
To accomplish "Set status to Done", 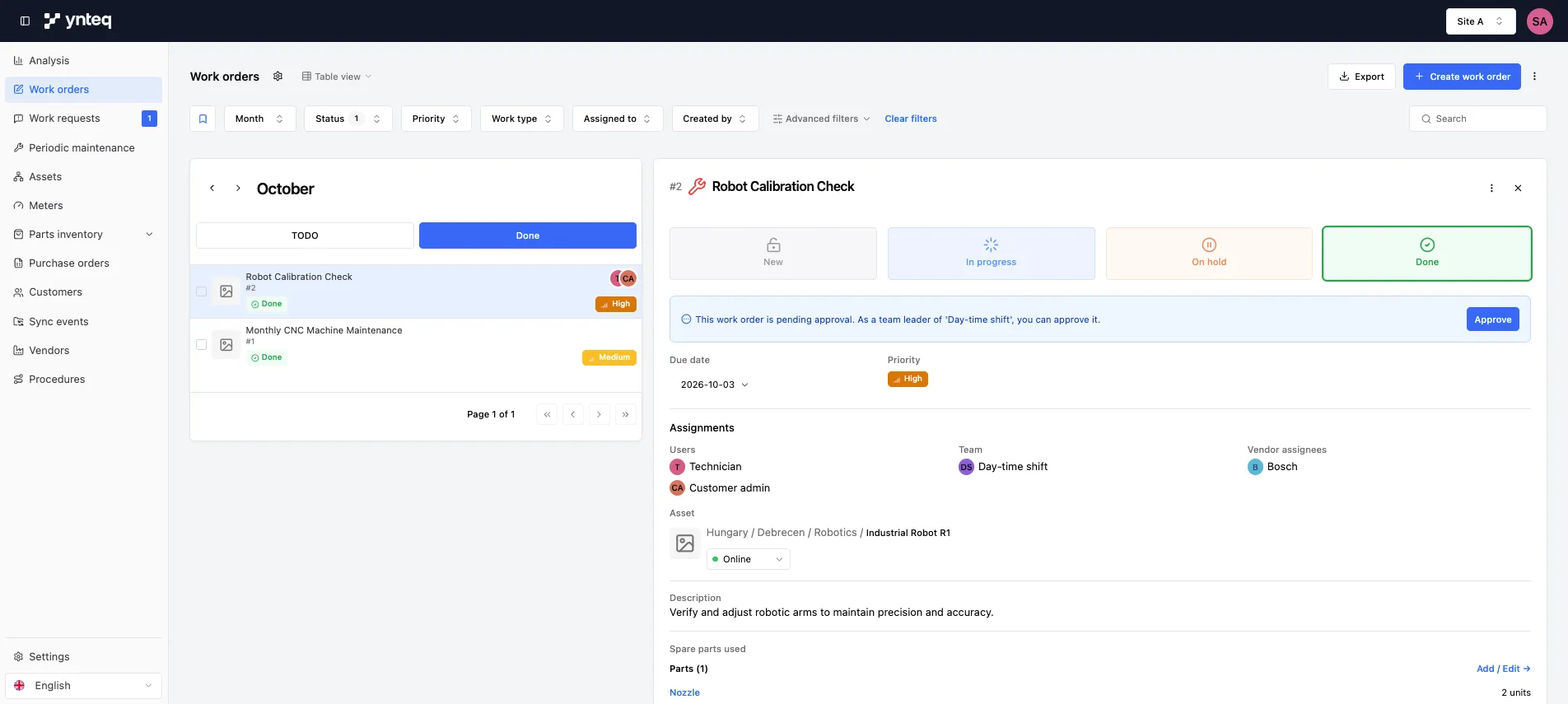I will click(x=1426, y=254).
